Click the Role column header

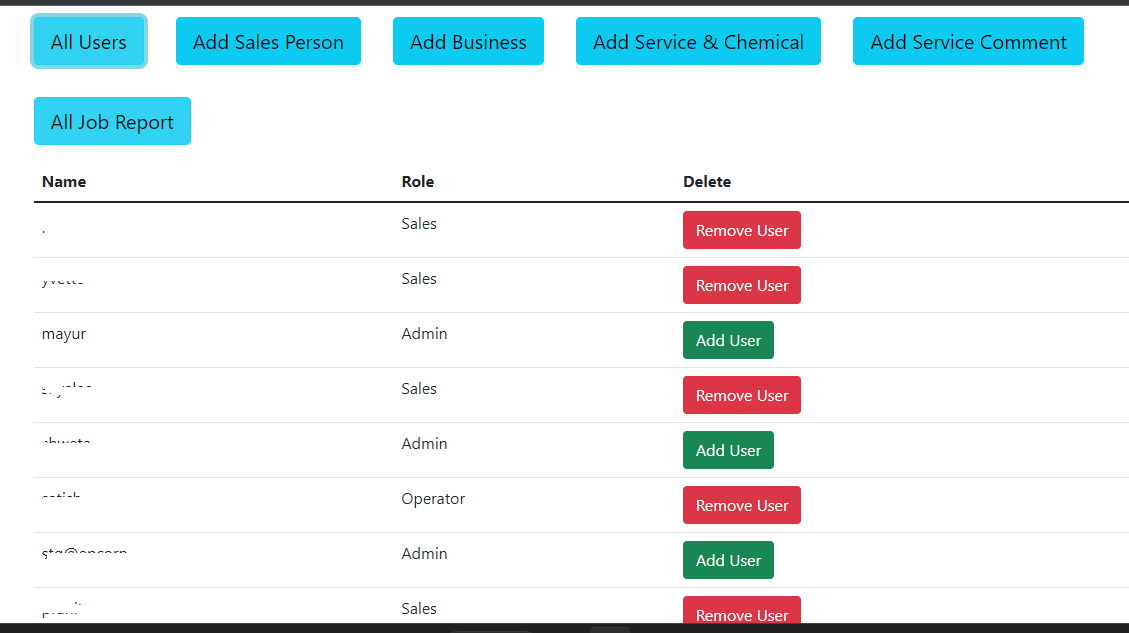click(418, 181)
